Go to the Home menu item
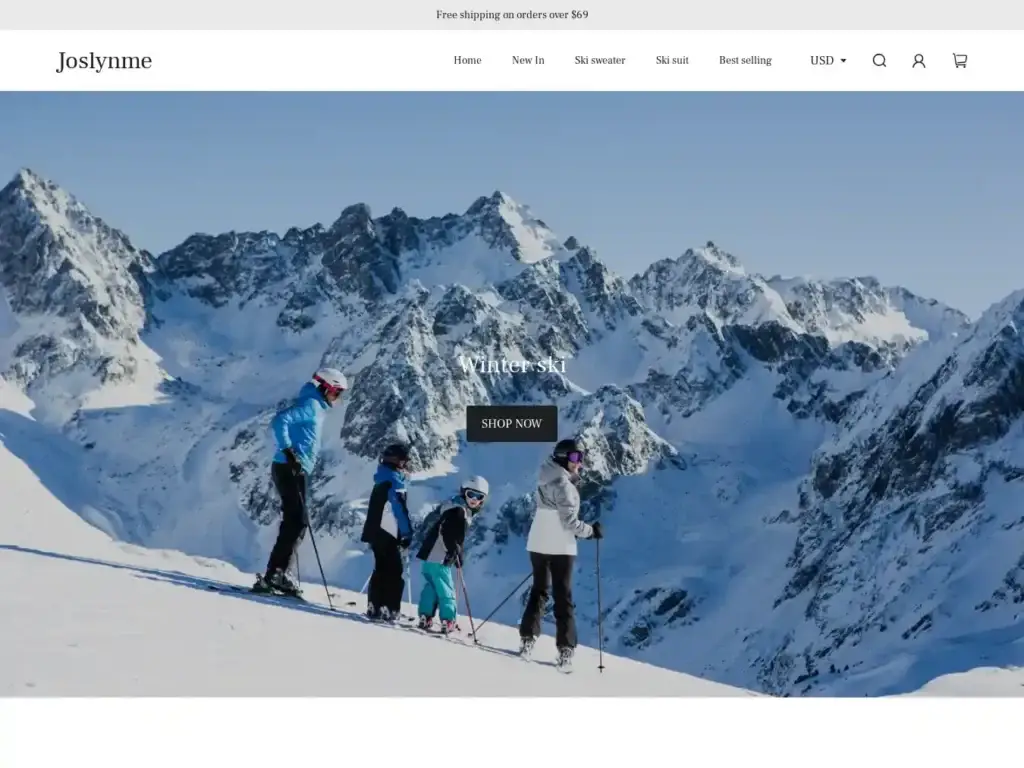1024x768 pixels. coord(467,61)
